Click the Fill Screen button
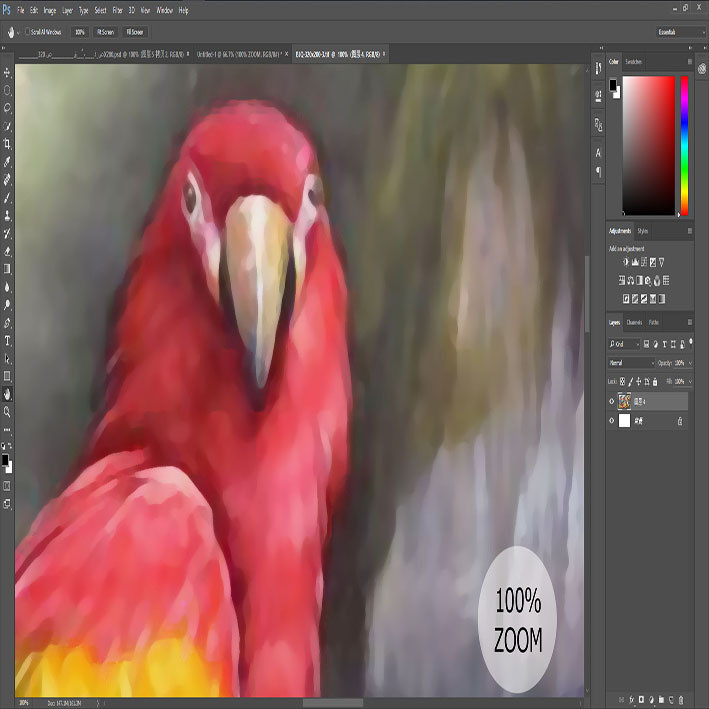 pyautogui.click(x=135, y=32)
